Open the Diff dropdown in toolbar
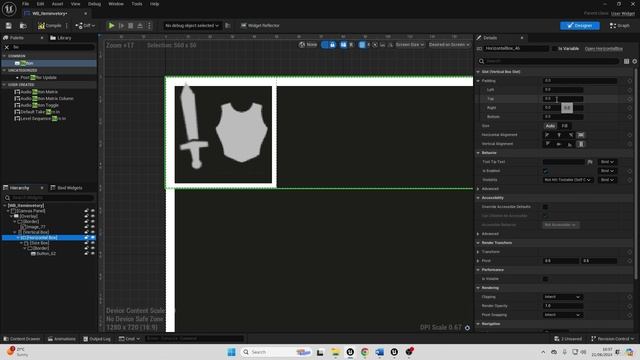The image size is (640, 360). [x=85, y=25]
